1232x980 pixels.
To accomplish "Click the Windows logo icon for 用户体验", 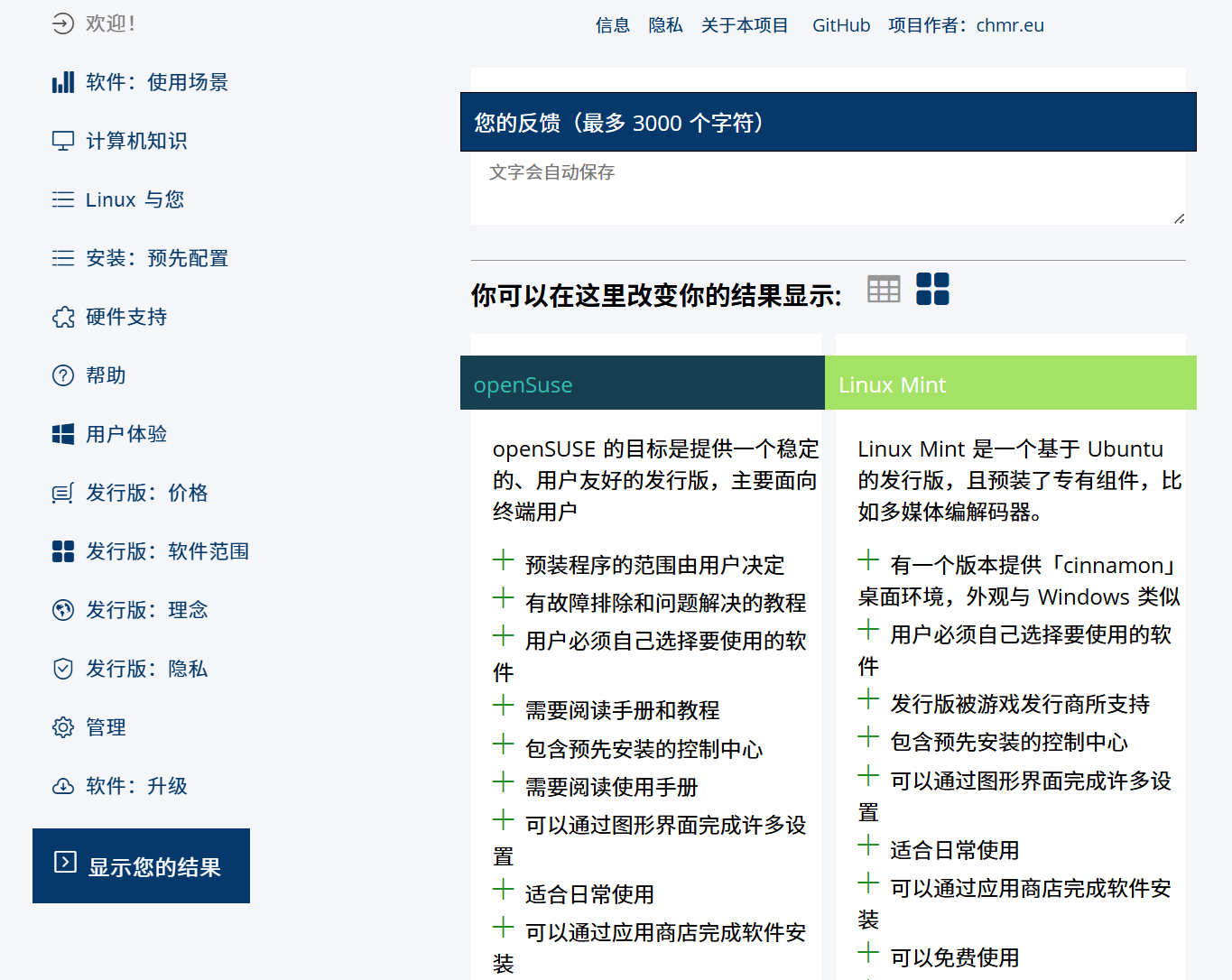I will [63, 434].
